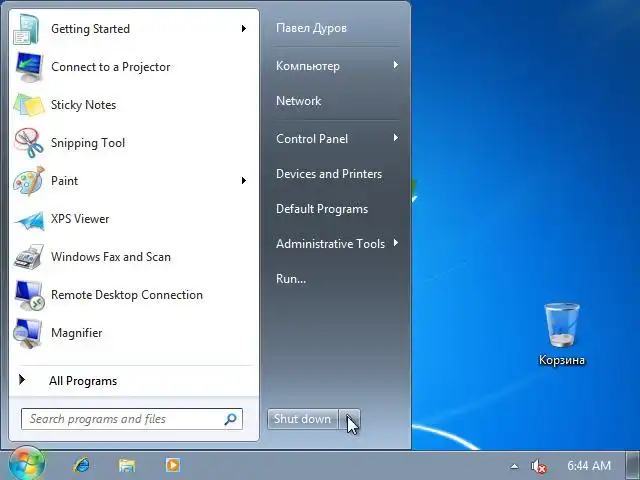
Task: Select the Корзина recycle bin desktop icon
Action: [562, 334]
